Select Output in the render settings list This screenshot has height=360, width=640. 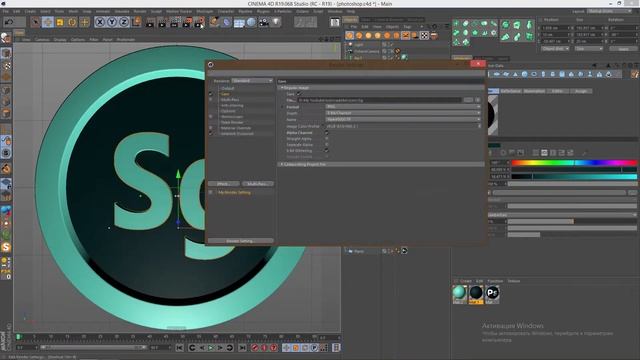(x=228, y=88)
